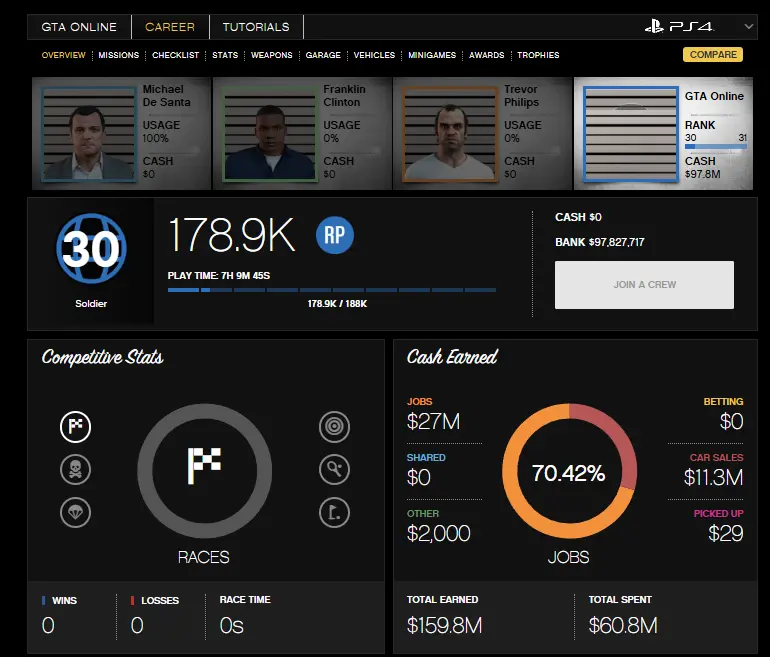Select Trevor Philips character card
This screenshot has width=770, height=657.
coord(483,133)
